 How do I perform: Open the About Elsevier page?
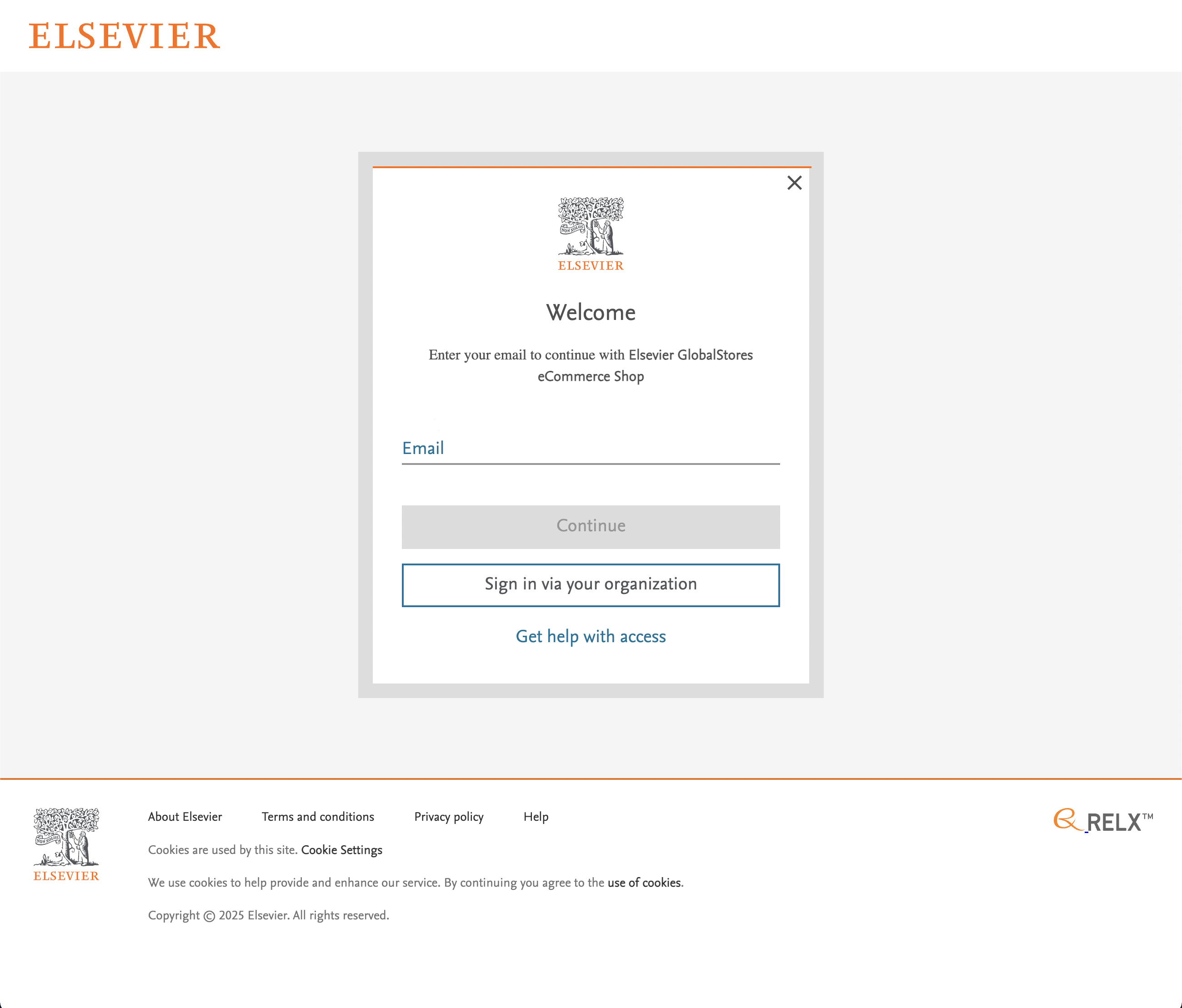coord(185,816)
